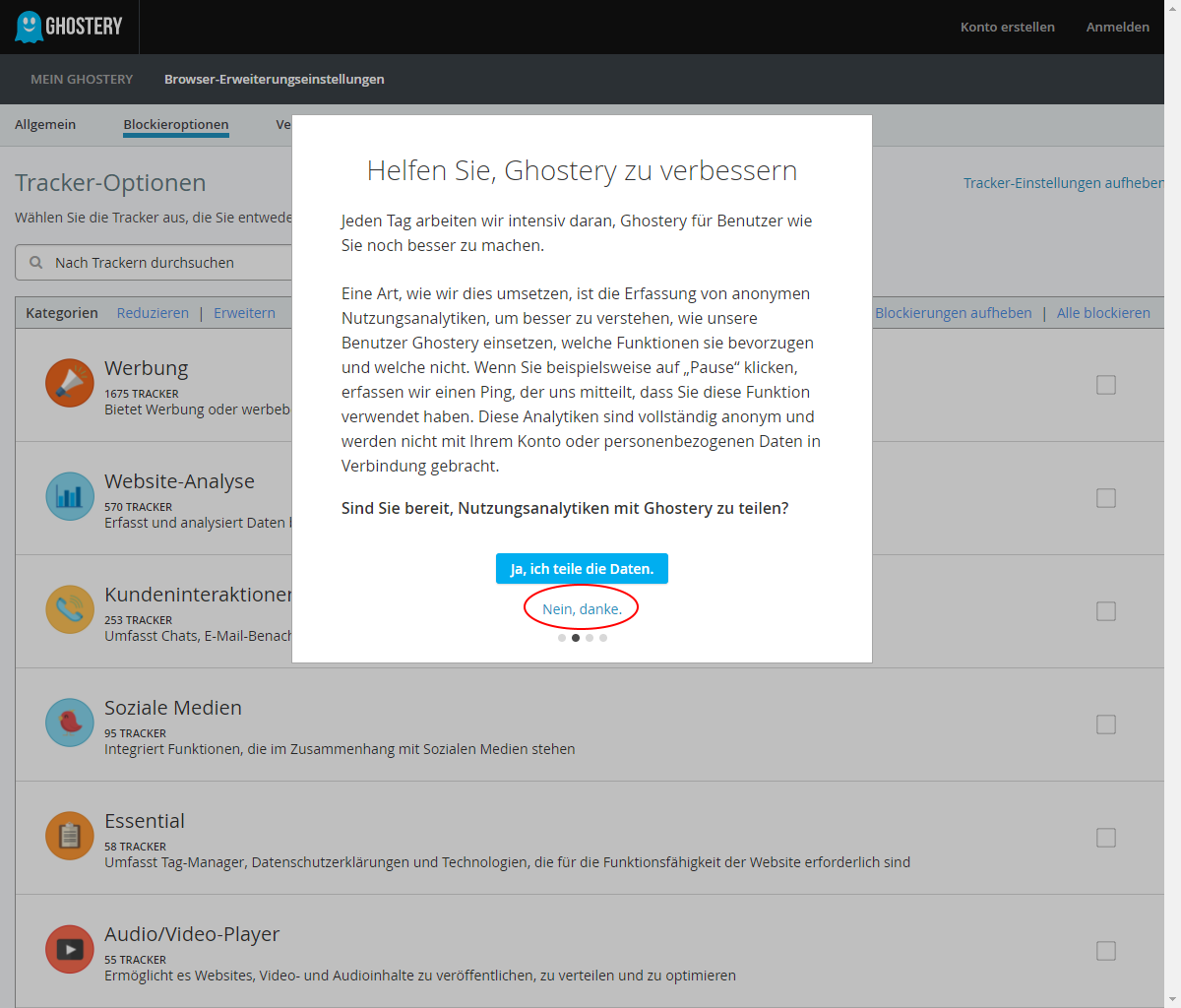Screen dimensions: 1181x1008
Task: Click the Soziale Medien category title
Action: coord(173,708)
